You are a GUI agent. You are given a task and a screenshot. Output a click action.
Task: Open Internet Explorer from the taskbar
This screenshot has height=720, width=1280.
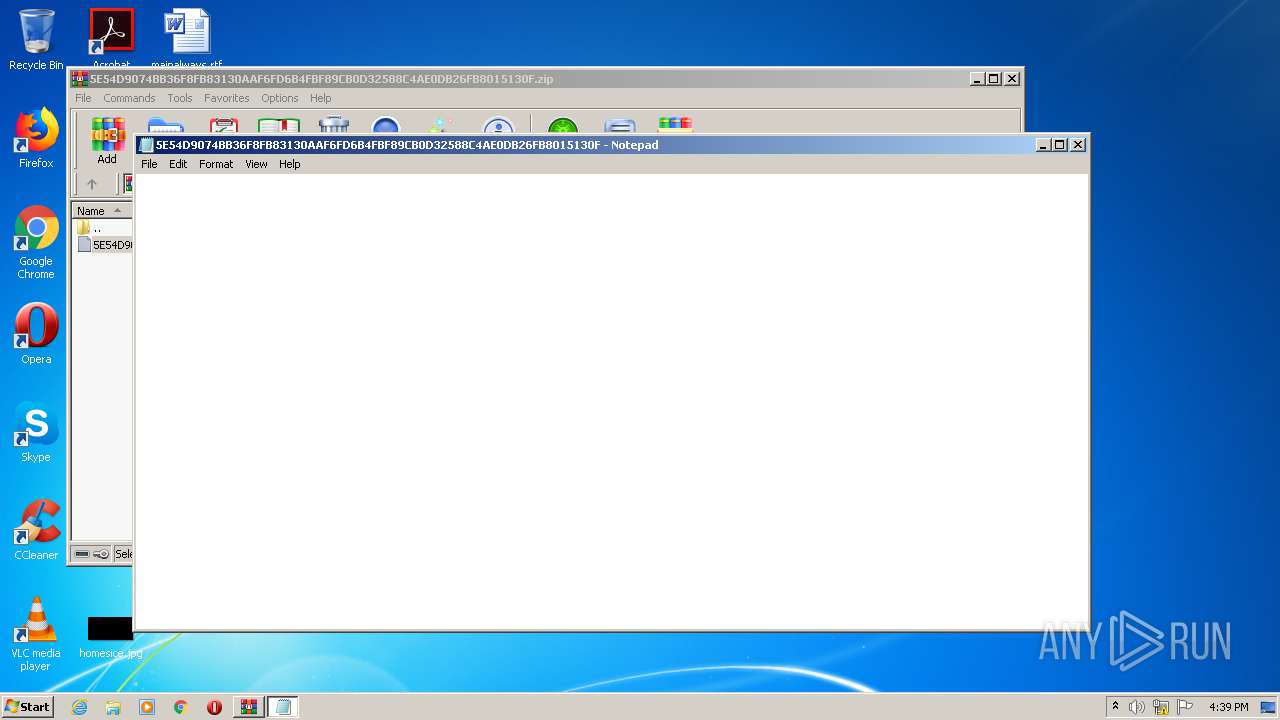pyautogui.click(x=79, y=707)
